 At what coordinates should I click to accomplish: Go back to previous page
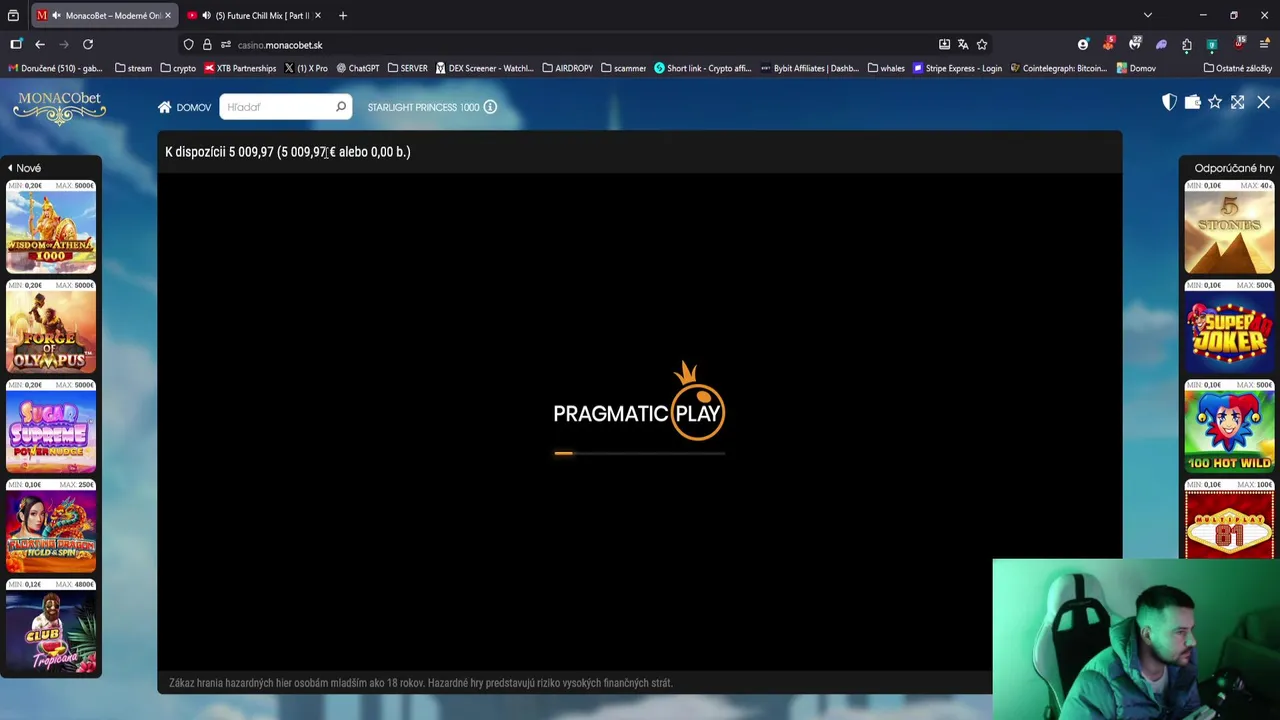pos(40,45)
